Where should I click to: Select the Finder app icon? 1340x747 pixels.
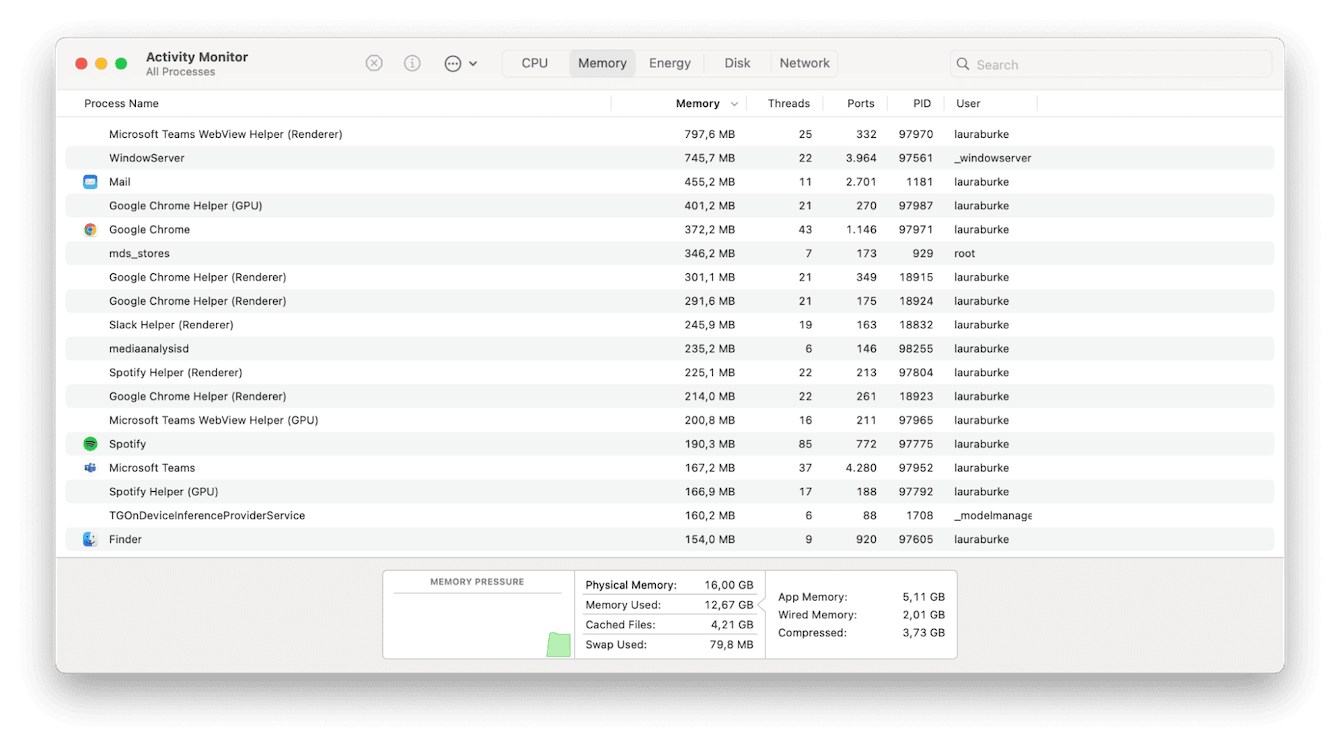(x=89, y=539)
